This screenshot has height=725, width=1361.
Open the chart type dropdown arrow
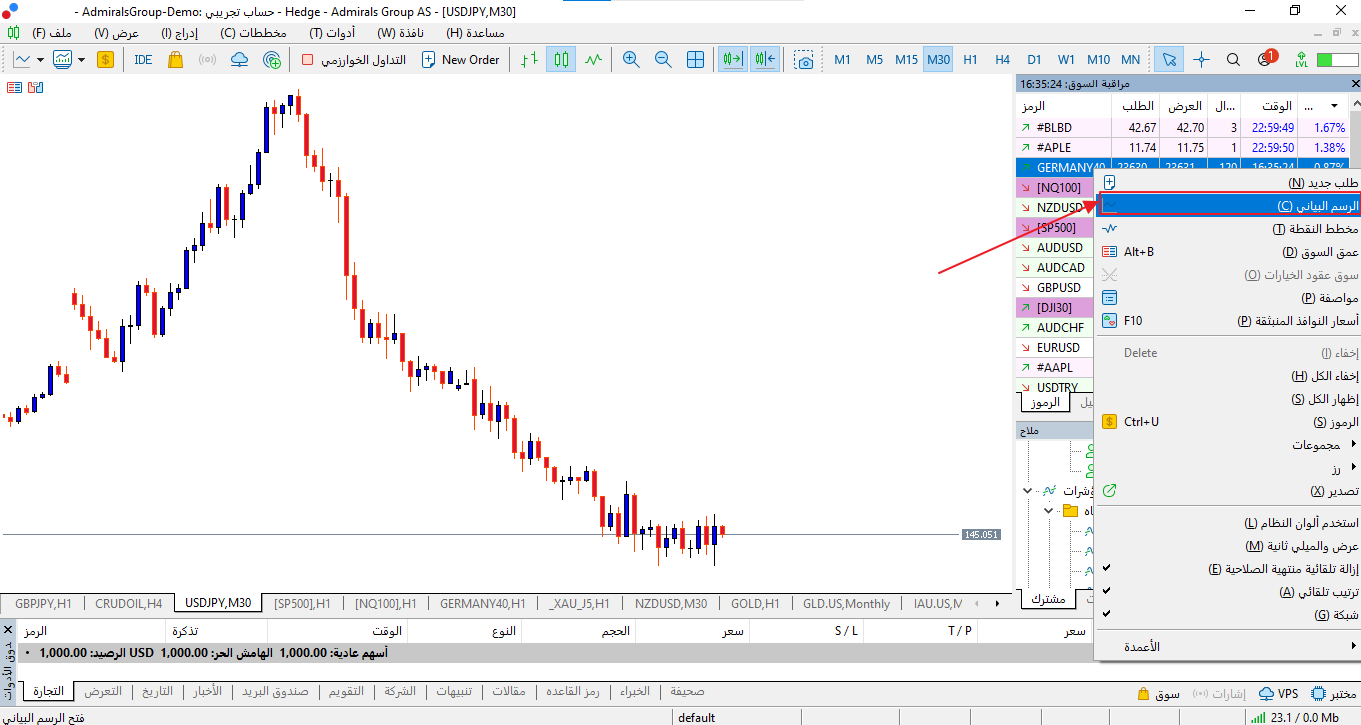point(41,60)
